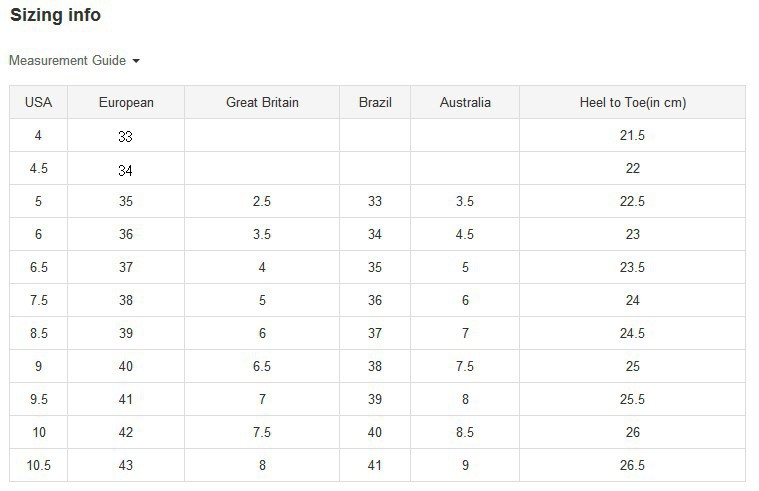The height and width of the screenshot is (491, 759).
Task: Click the Sizing info heading
Action: (x=55, y=16)
